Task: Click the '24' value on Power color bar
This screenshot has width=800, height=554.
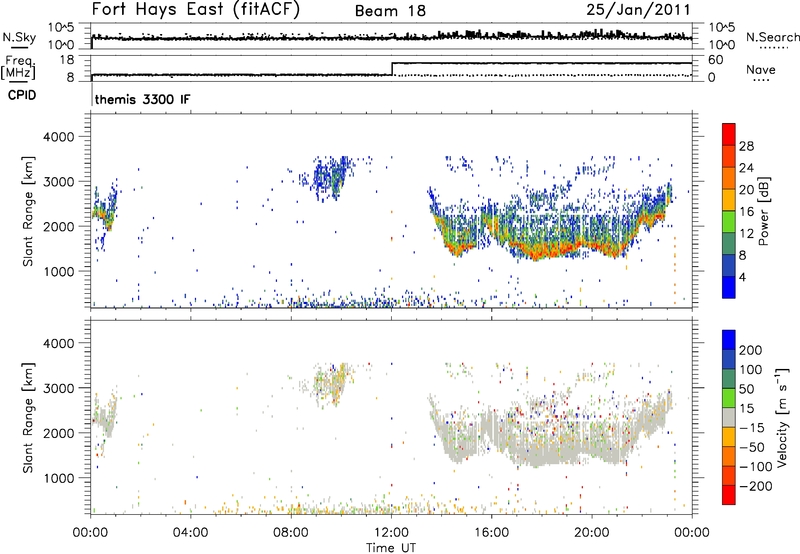Action: coord(746,168)
